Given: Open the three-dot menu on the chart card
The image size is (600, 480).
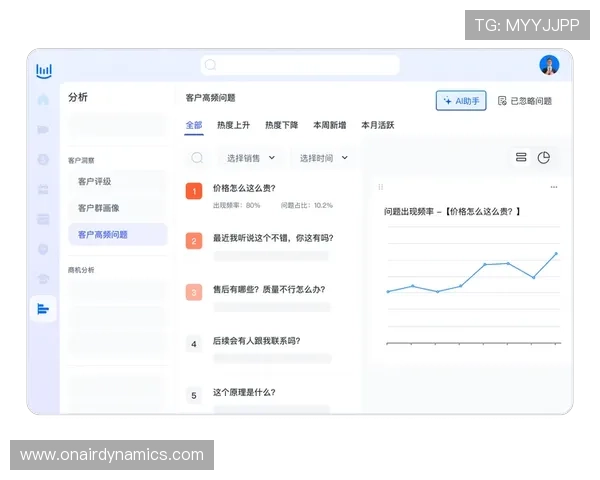Looking at the screenshot, I should coord(554,187).
